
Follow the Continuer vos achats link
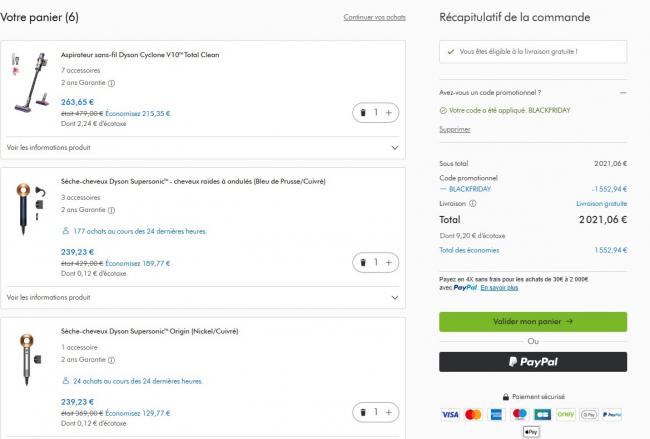pyautogui.click(x=374, y=17)
